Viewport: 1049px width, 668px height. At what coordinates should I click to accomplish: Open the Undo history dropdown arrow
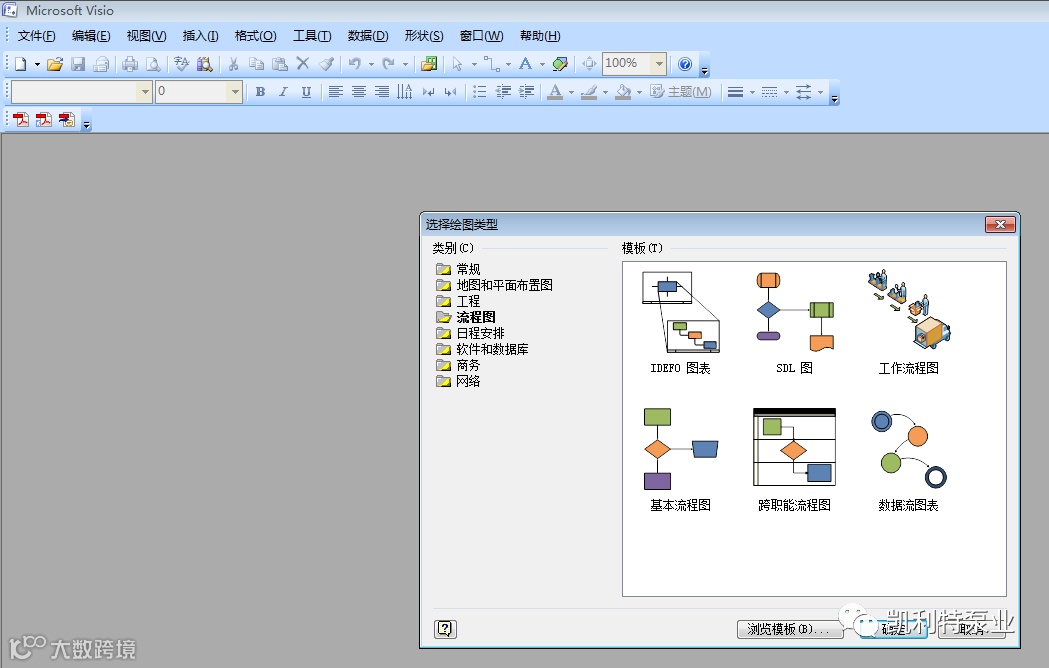tap(371, 64)
